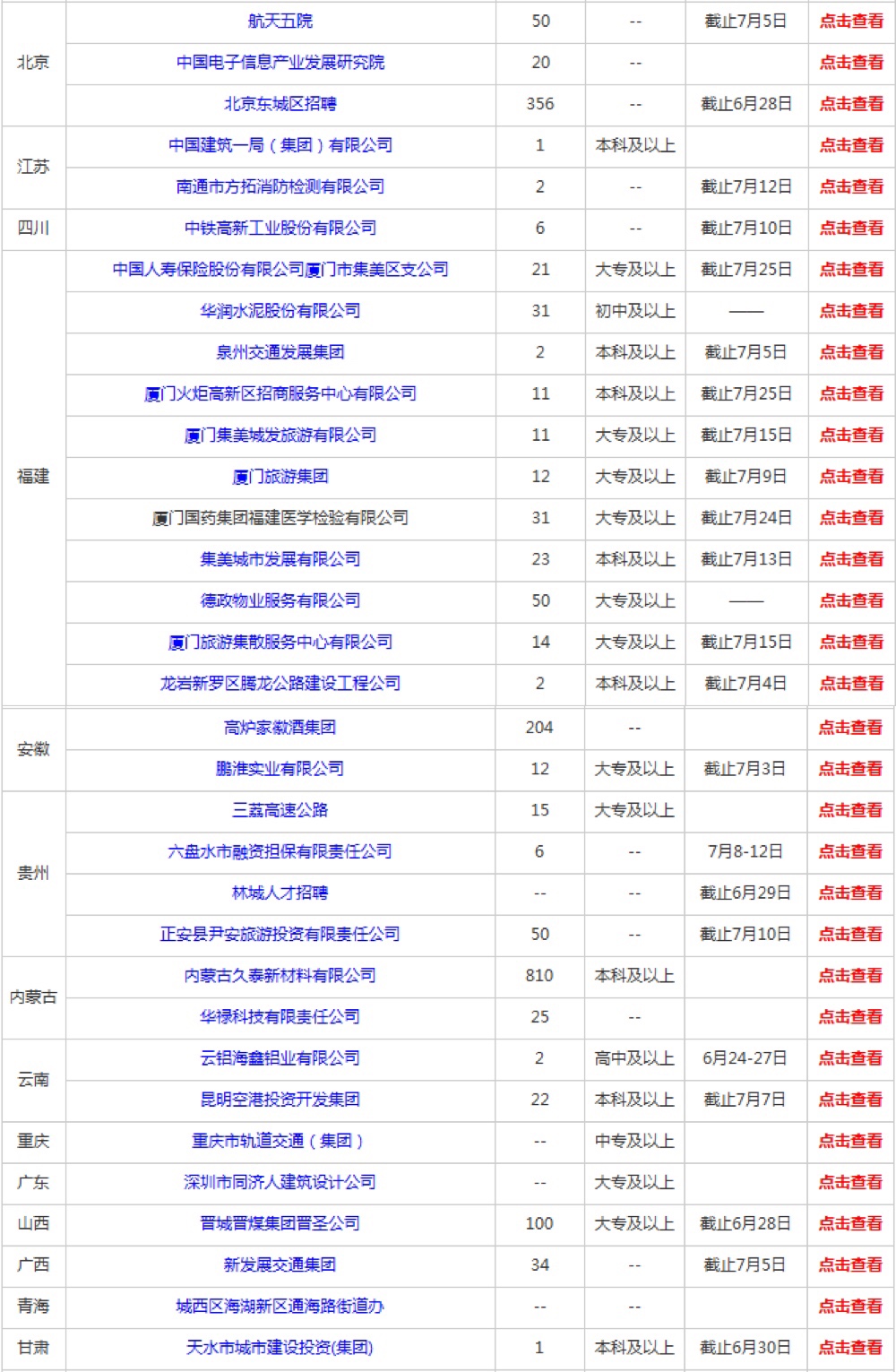Open 厦门国药集团福建医学检验有限公司 link

(x=280, y=517)
